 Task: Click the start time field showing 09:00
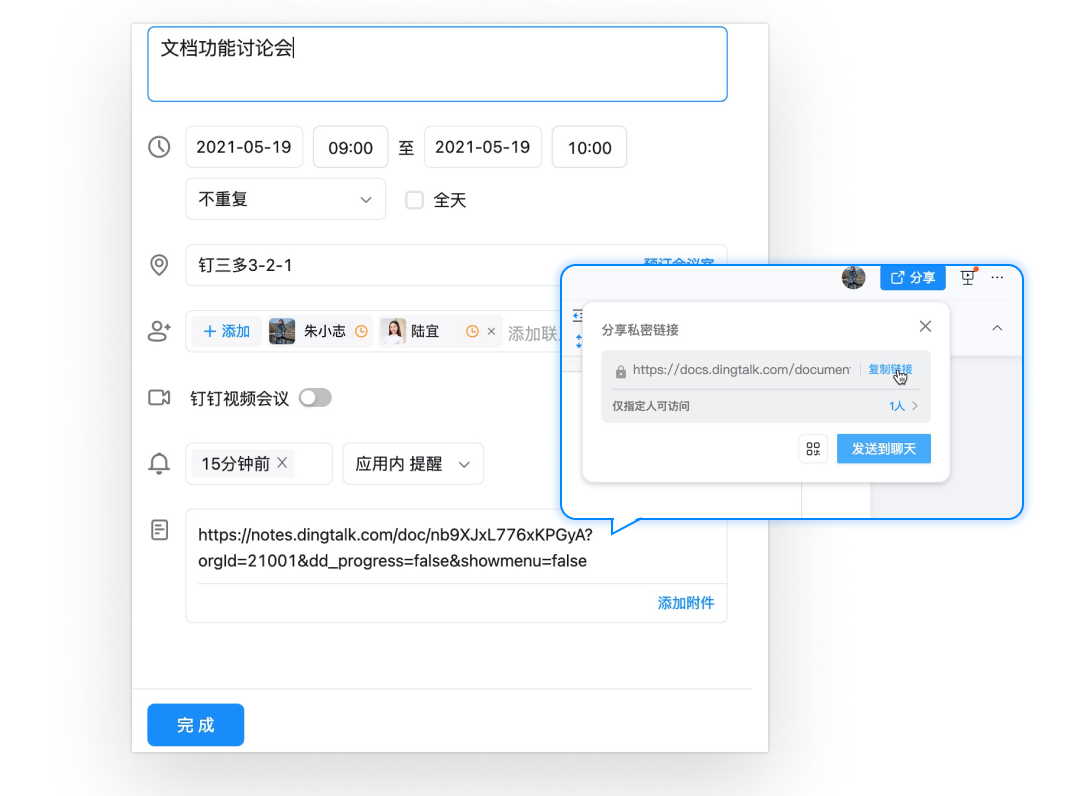pos(350,147)
